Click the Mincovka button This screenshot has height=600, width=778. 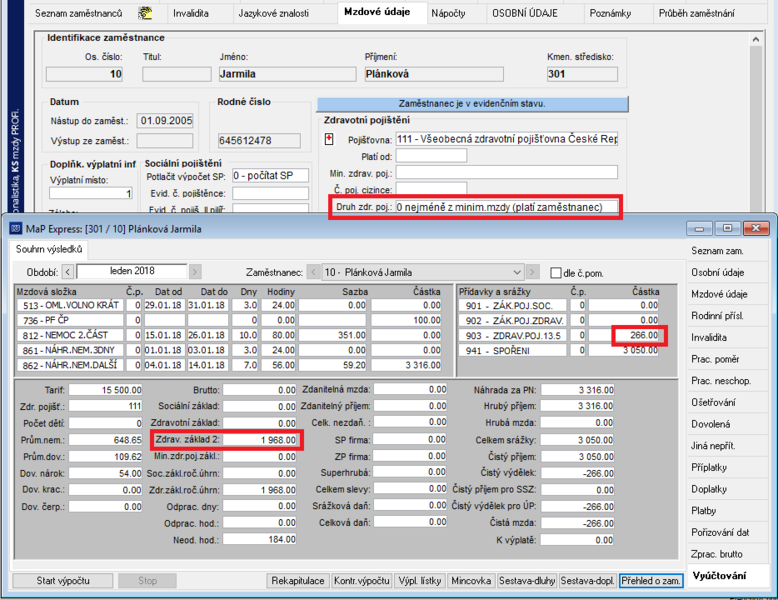pos(471,581)
